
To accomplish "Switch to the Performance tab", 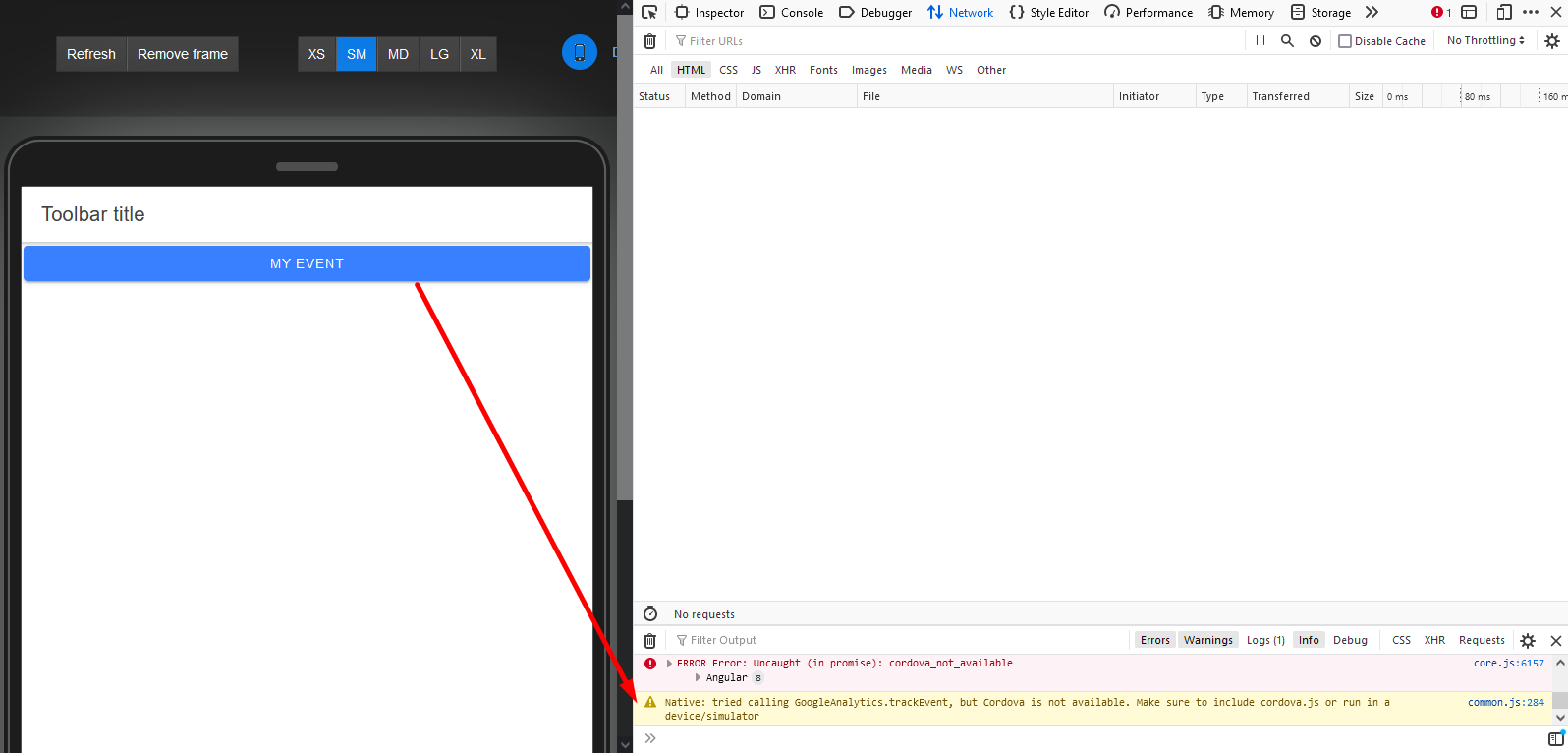I will (1148, 12).
